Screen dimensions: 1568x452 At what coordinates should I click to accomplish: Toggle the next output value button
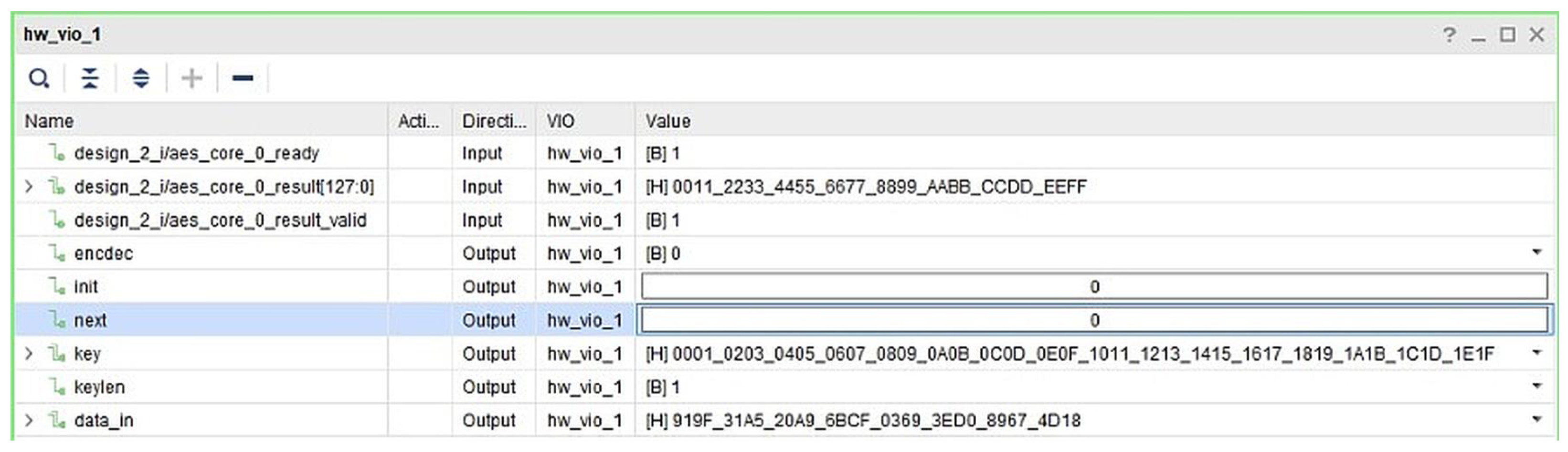coord(1094,320)
